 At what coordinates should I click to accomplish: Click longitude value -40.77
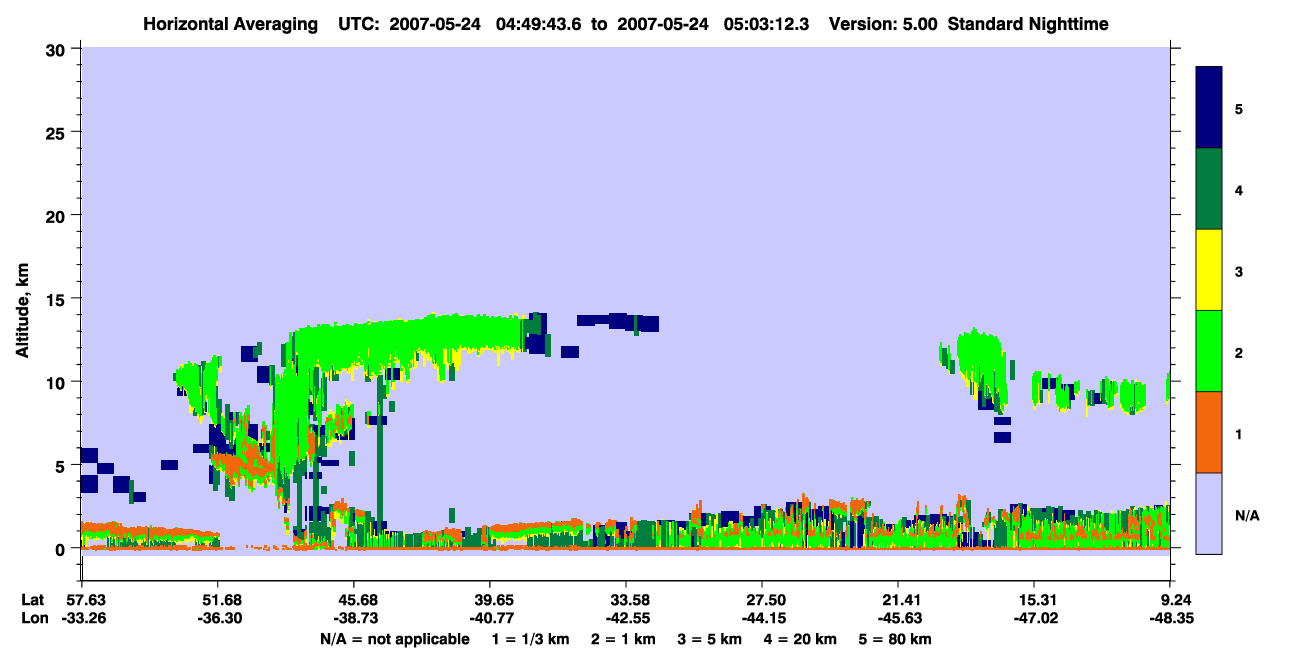click(490, 618)
